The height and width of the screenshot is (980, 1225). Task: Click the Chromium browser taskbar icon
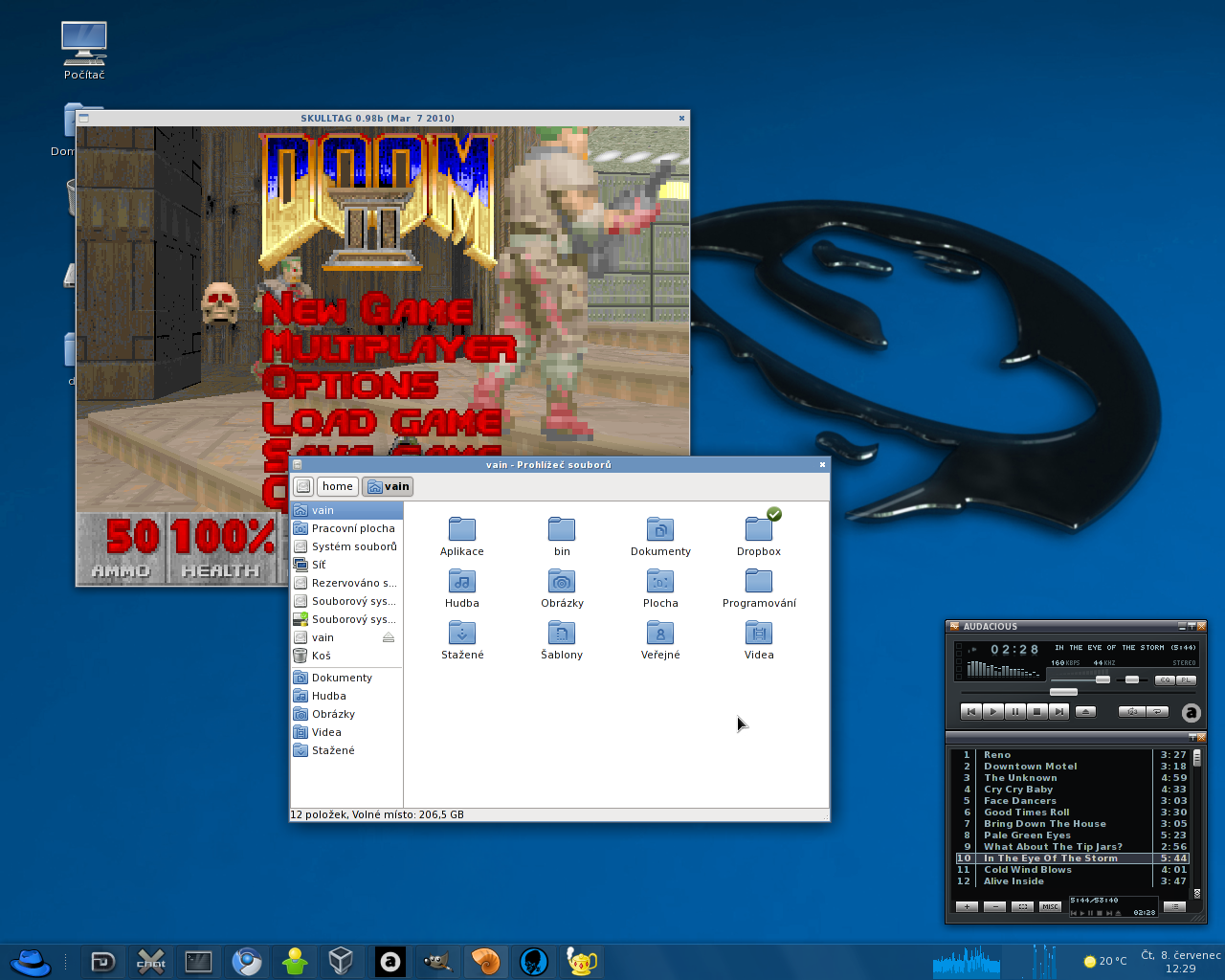pyautogui.click(x=247, y=961)
